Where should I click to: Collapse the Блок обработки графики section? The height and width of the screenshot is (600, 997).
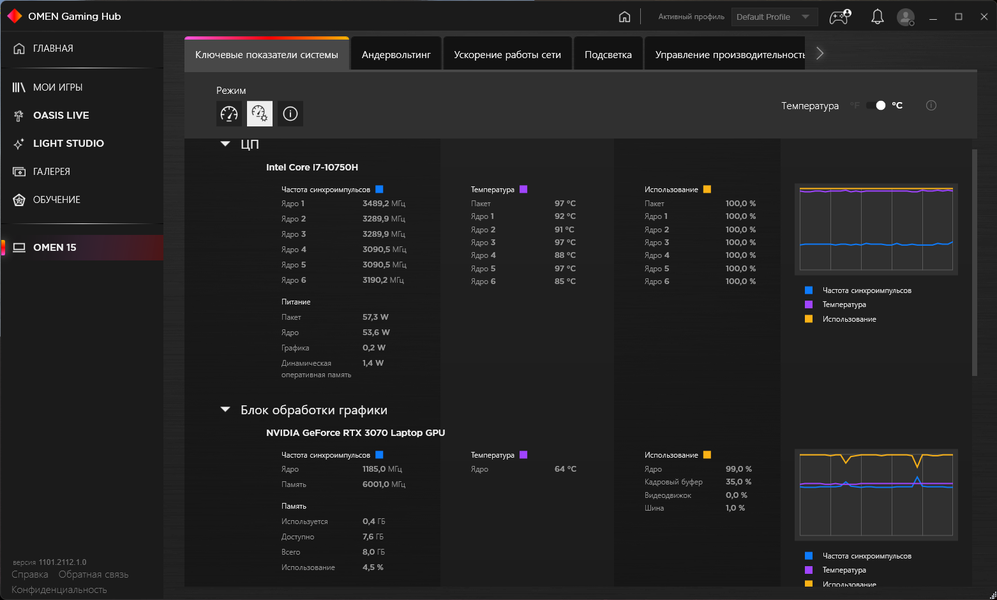click(x=225, y=410)
